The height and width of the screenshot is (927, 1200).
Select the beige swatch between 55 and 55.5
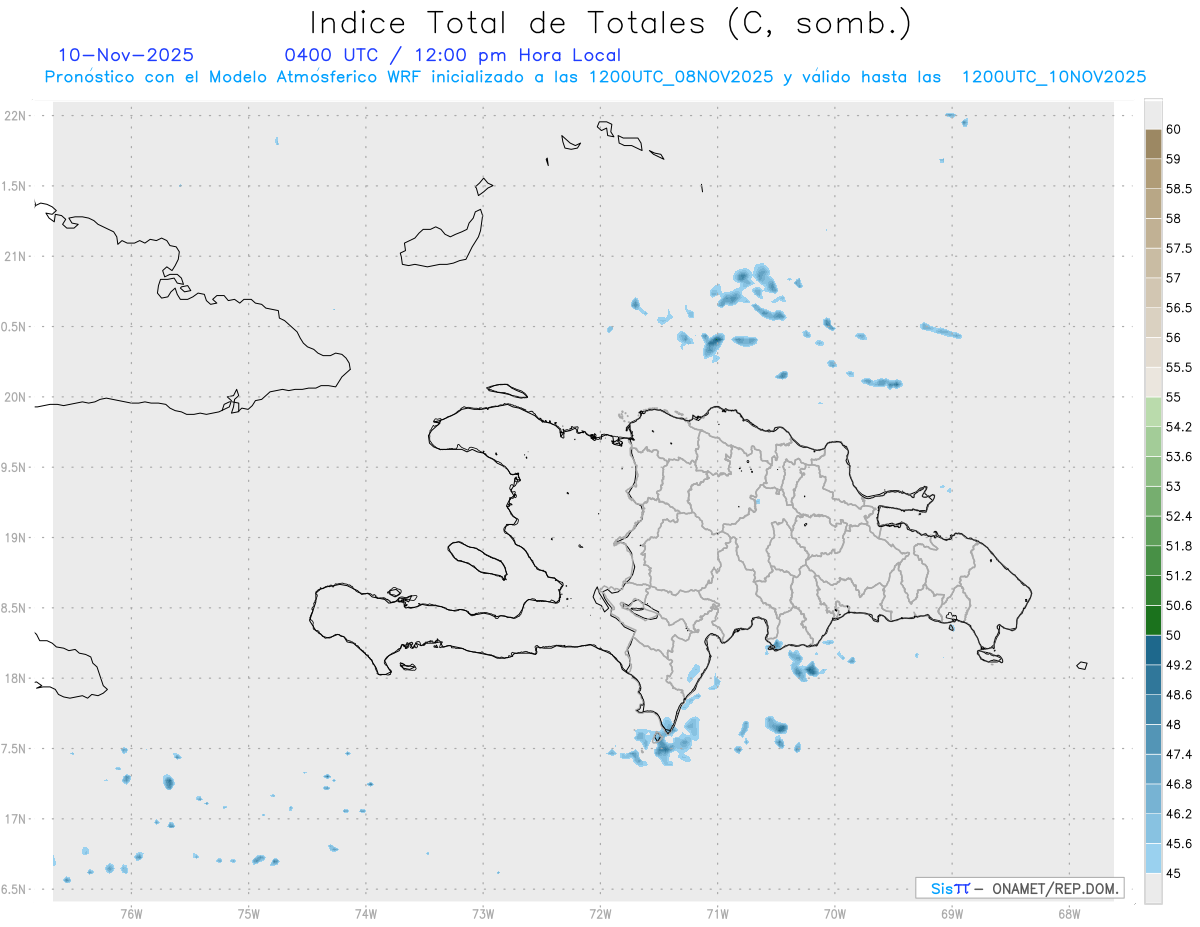tap(1153, 382)
